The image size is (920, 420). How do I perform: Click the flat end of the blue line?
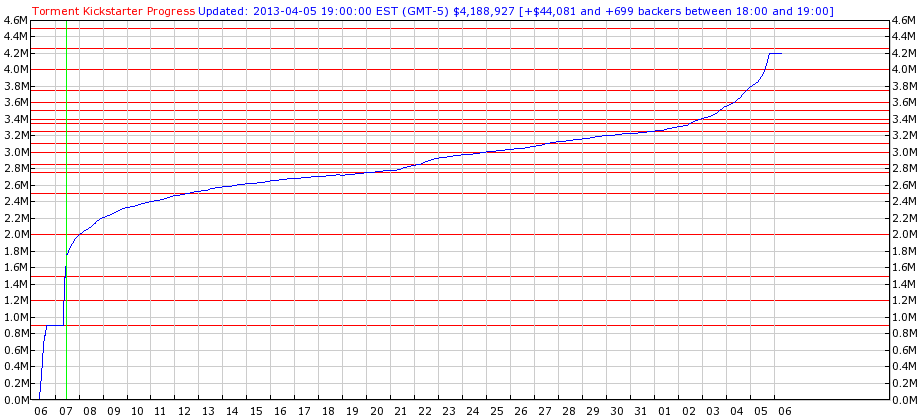775,53
